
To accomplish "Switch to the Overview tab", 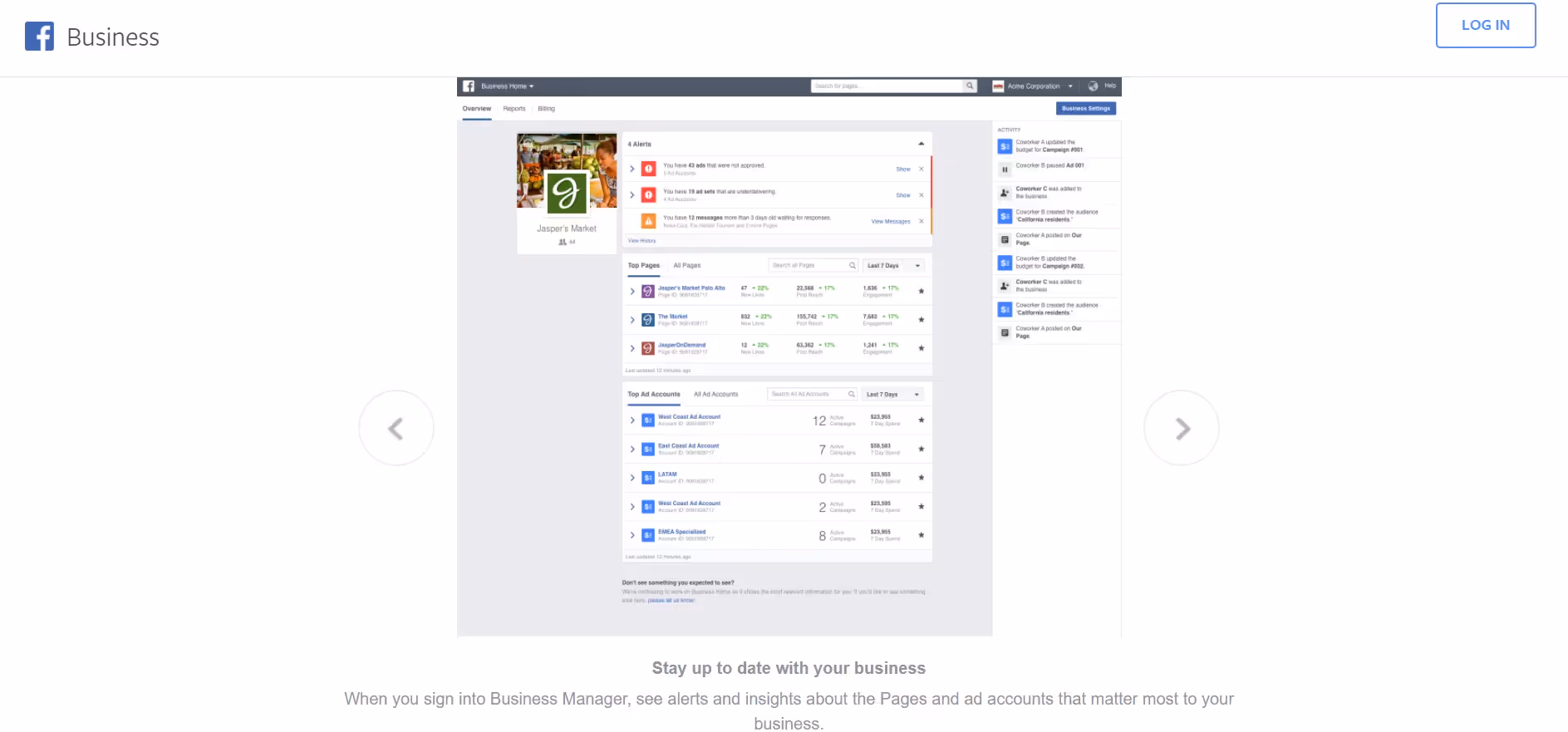I will 477,109.
